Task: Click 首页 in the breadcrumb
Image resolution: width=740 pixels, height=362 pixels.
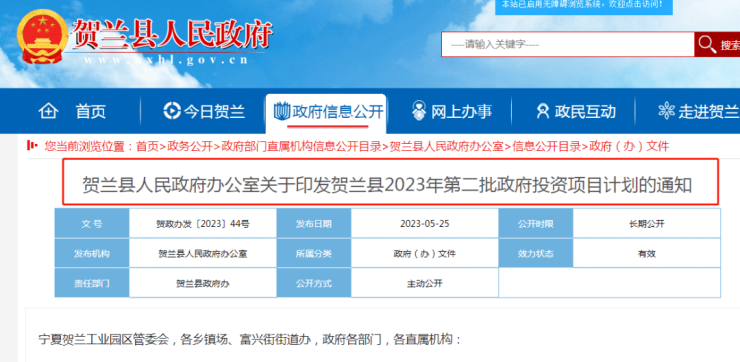Action: [147, 146]
